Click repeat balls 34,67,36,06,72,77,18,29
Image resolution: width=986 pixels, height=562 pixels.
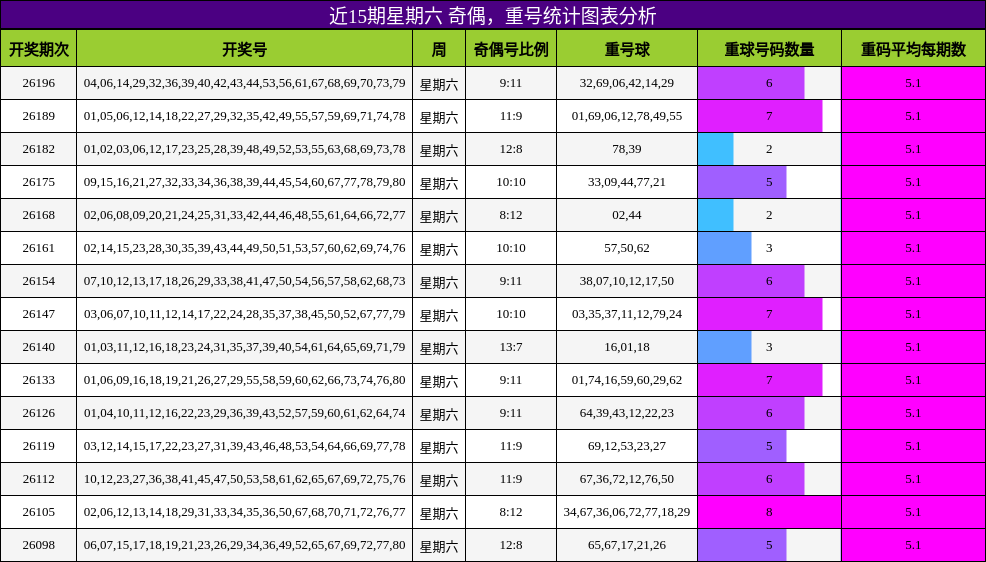click(627, 512)
